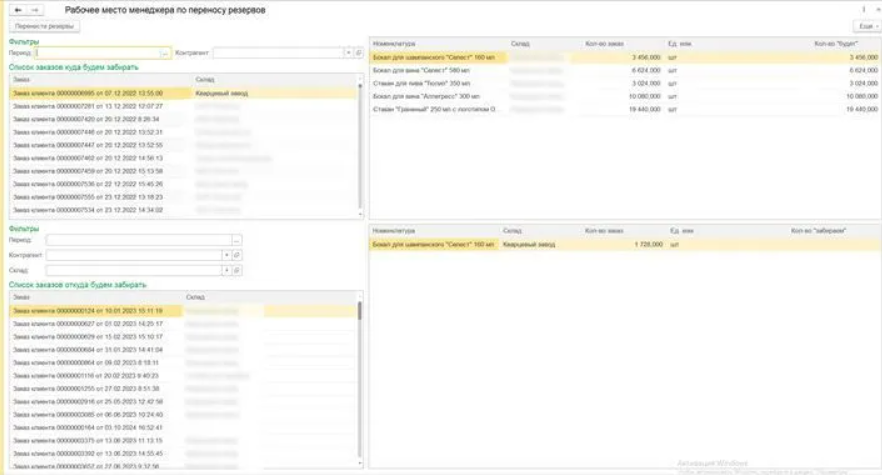882x475 pixels.
Task: Select 'Стакан Граненый 250 мл' row
Action: [625, 109]
